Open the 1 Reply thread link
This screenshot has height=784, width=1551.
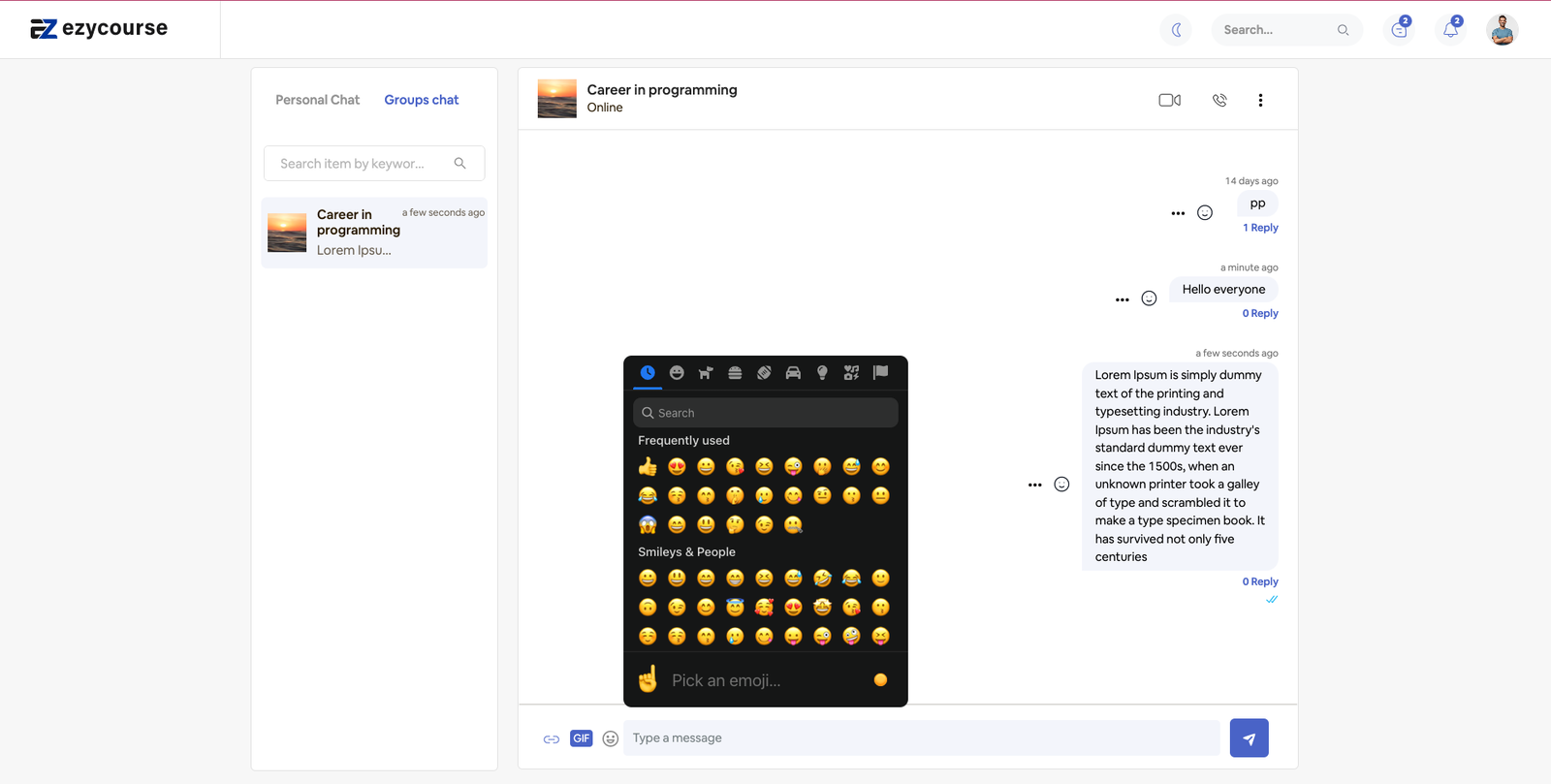click(x=1260, y=228)
